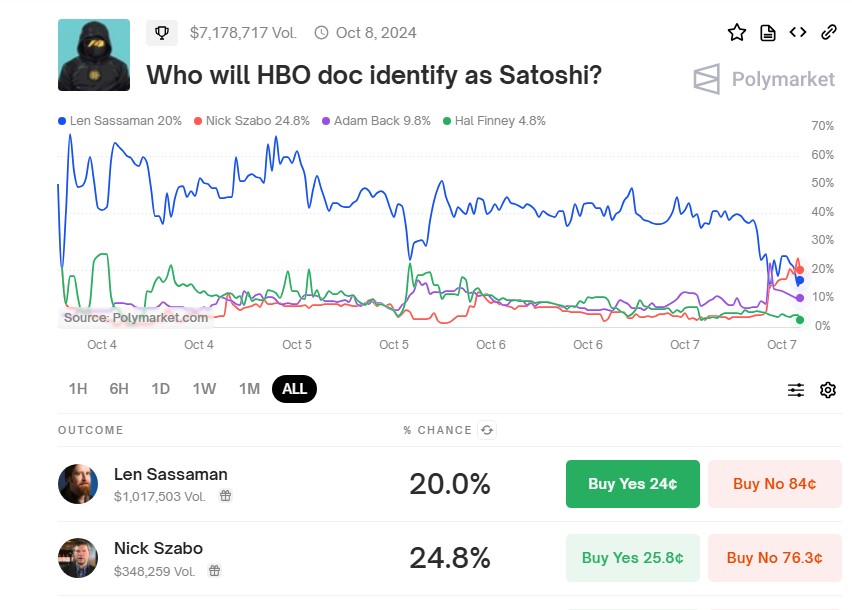
Task: Open the market document icon
Action: click(x=768, y=32)
